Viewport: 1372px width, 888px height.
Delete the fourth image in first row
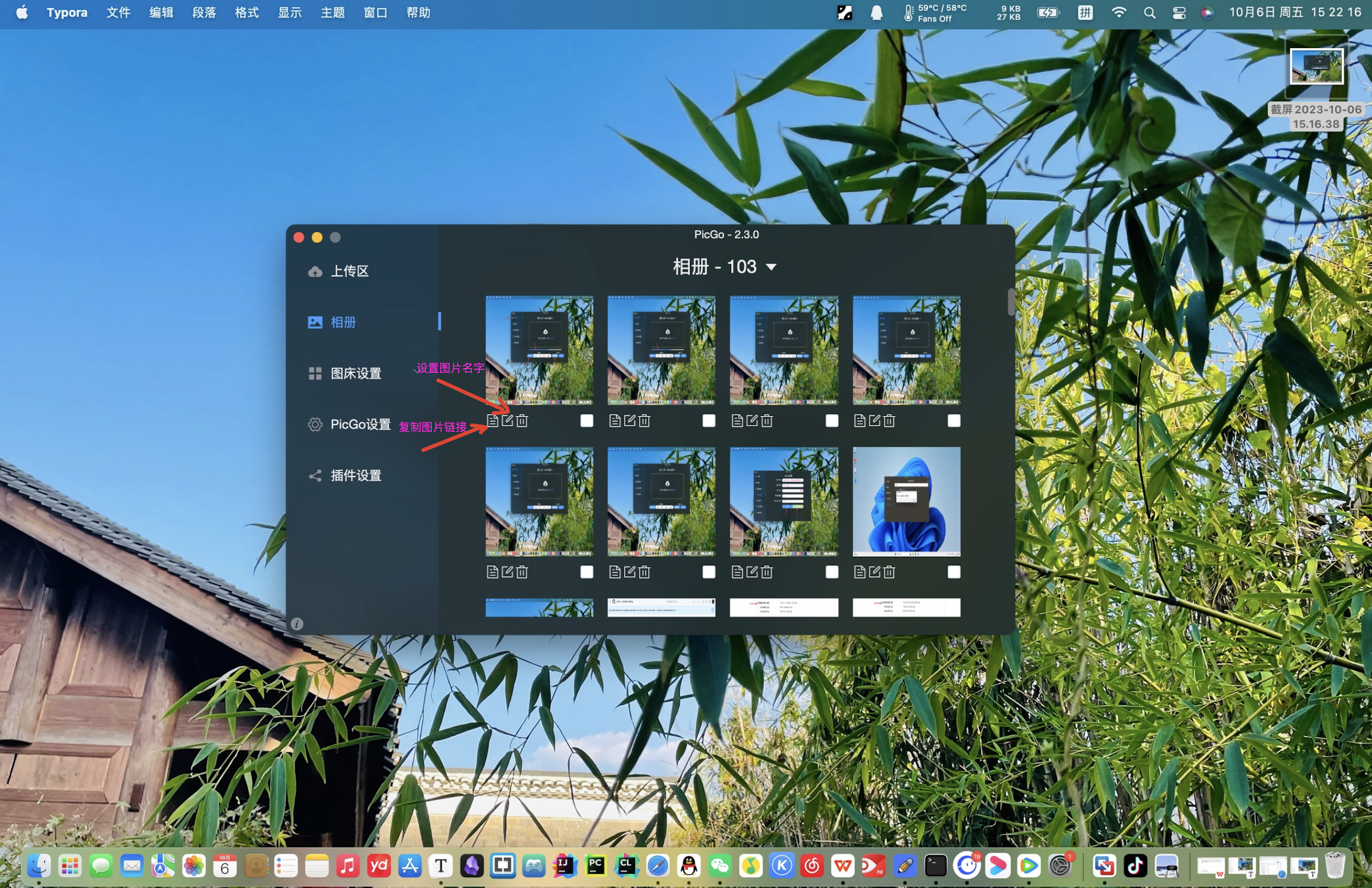[890, 421]
